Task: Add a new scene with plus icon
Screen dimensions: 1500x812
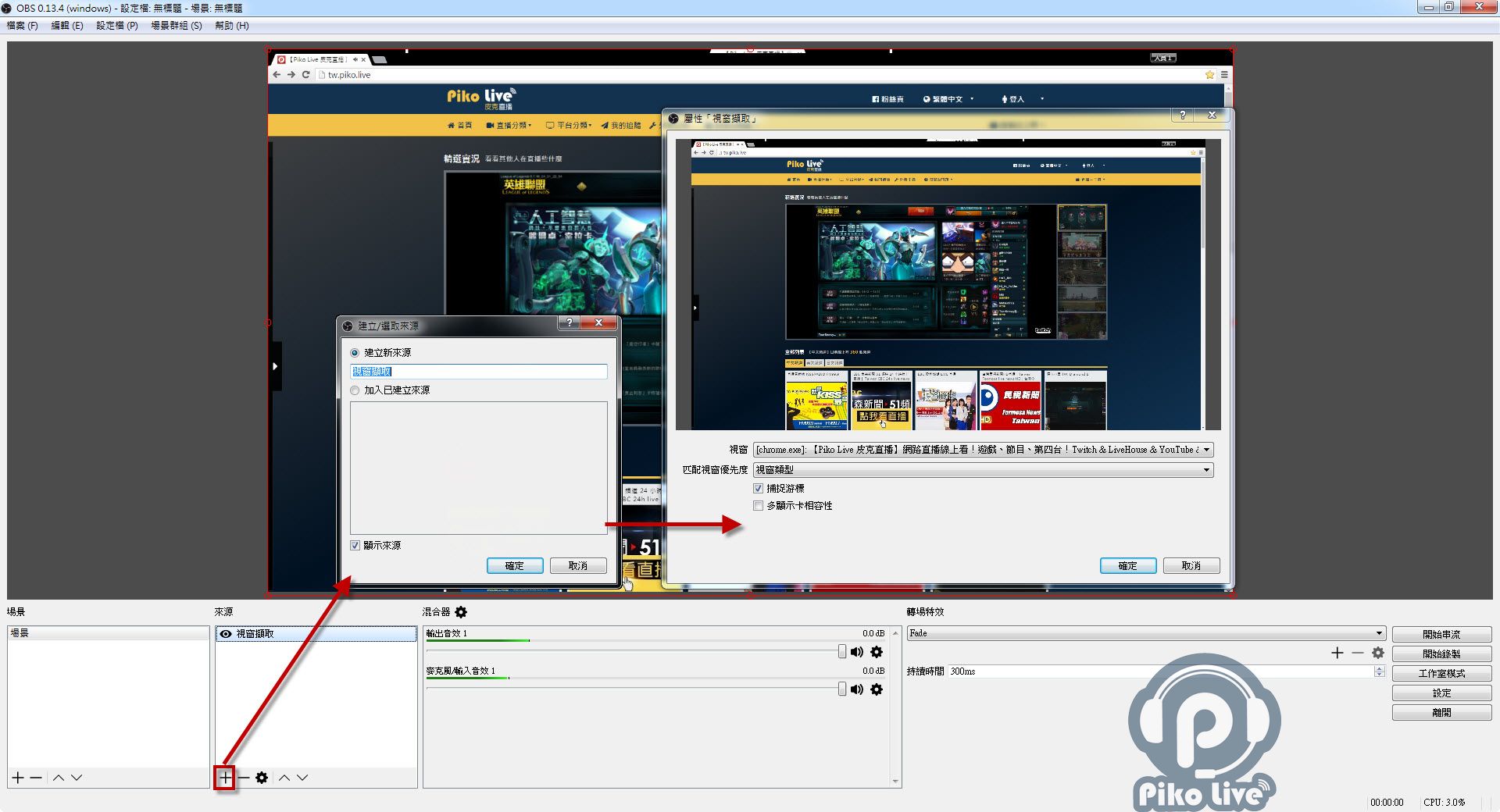Action: 18,778
